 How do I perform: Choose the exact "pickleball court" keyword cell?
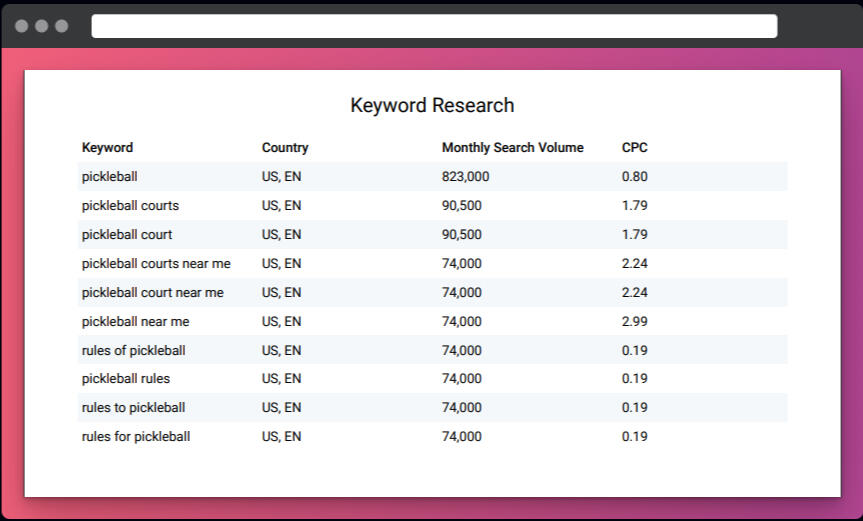[127, 235]
